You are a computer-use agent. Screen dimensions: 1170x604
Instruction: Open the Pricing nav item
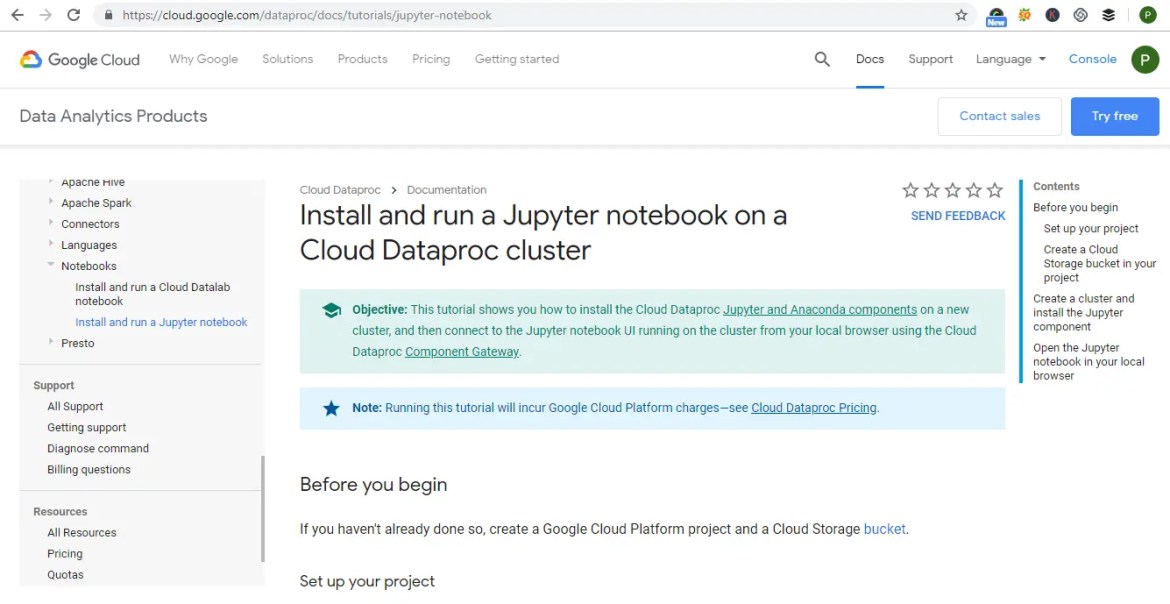coord(431,59)
